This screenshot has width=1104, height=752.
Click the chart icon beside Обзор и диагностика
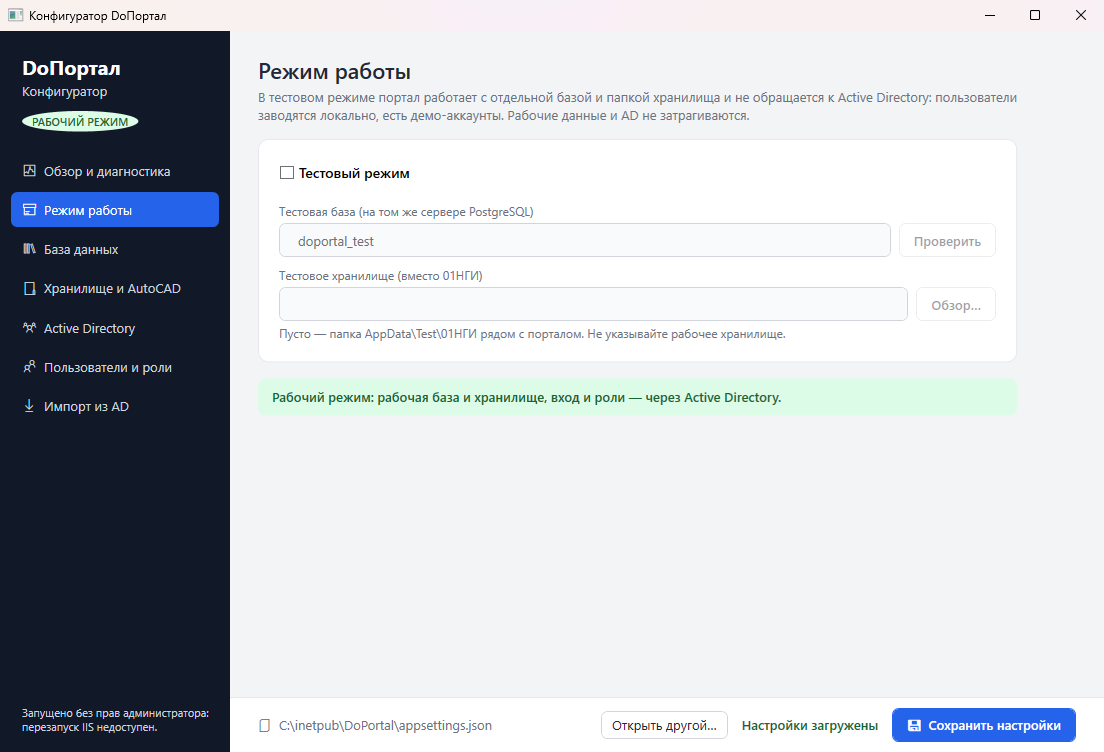coord(29,171)
